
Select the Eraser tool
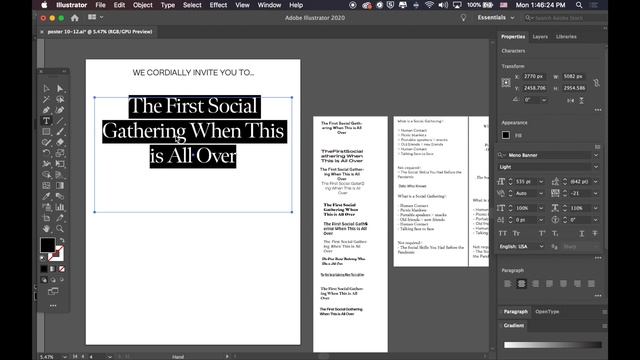point(60,142)
